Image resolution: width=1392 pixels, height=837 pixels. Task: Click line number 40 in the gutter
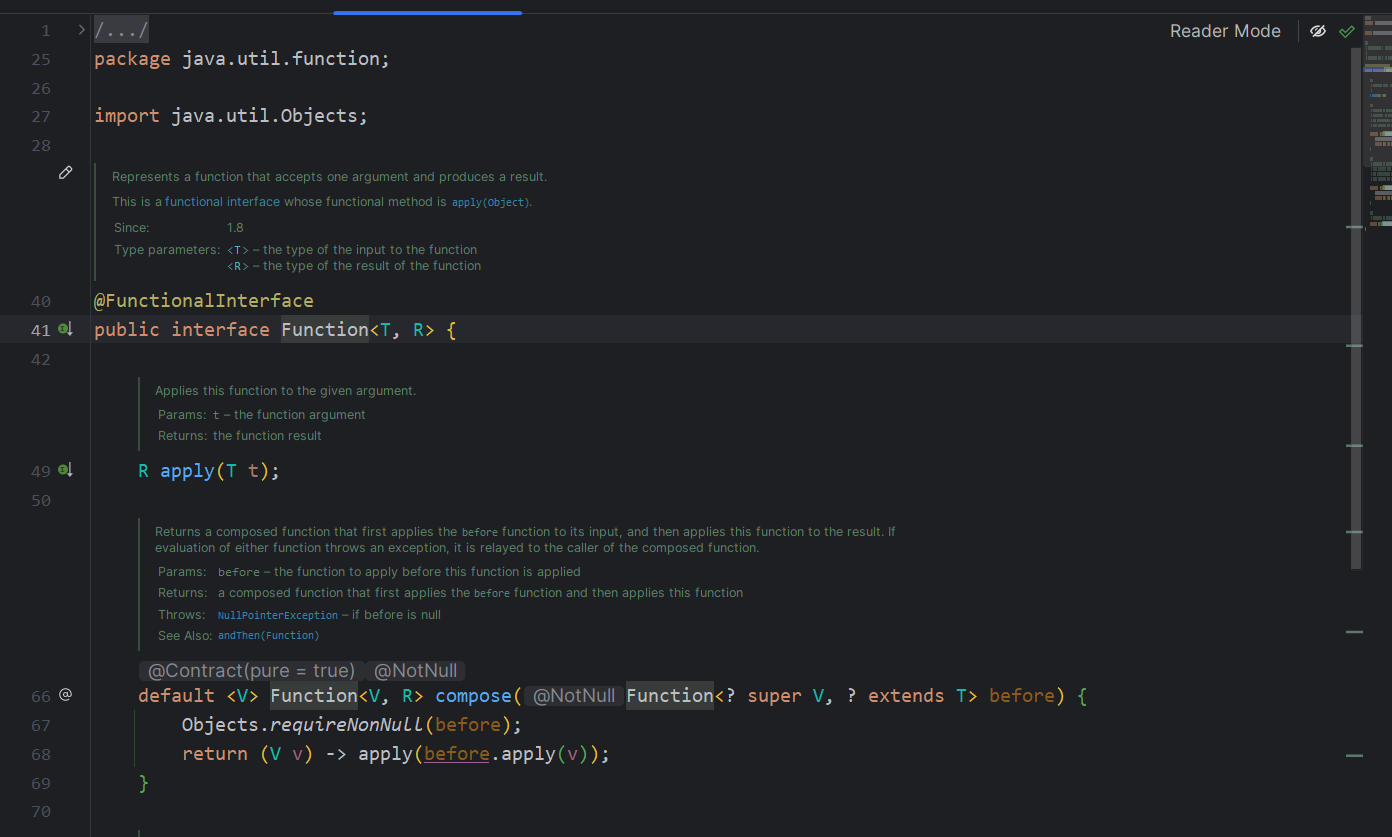[x=40, y=301]
